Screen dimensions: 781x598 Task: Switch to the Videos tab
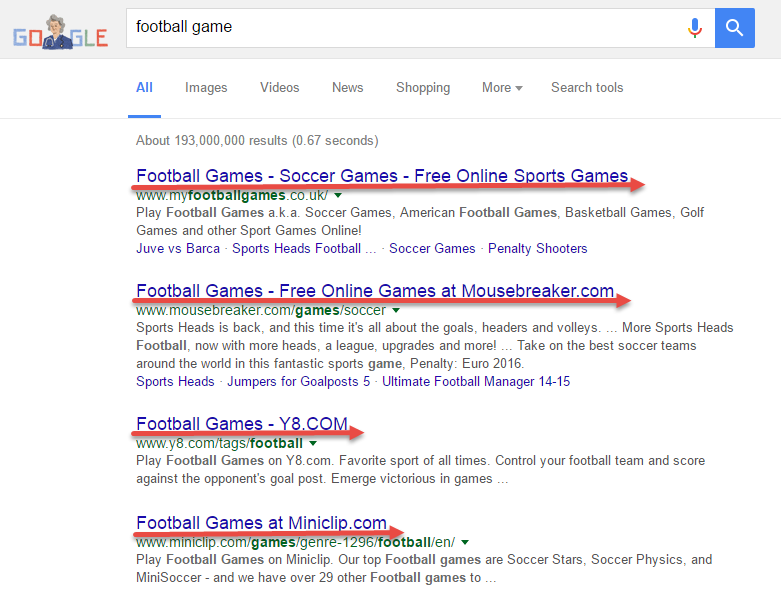click(x=279, y=88)
